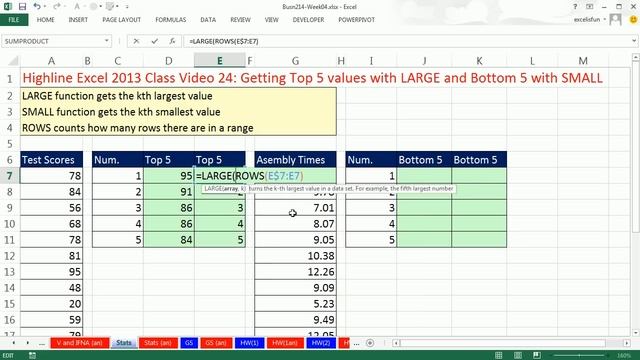Screen dimensions: 640x360
Task: Open the GS (an) sheet tab
Action: (216, 343)
